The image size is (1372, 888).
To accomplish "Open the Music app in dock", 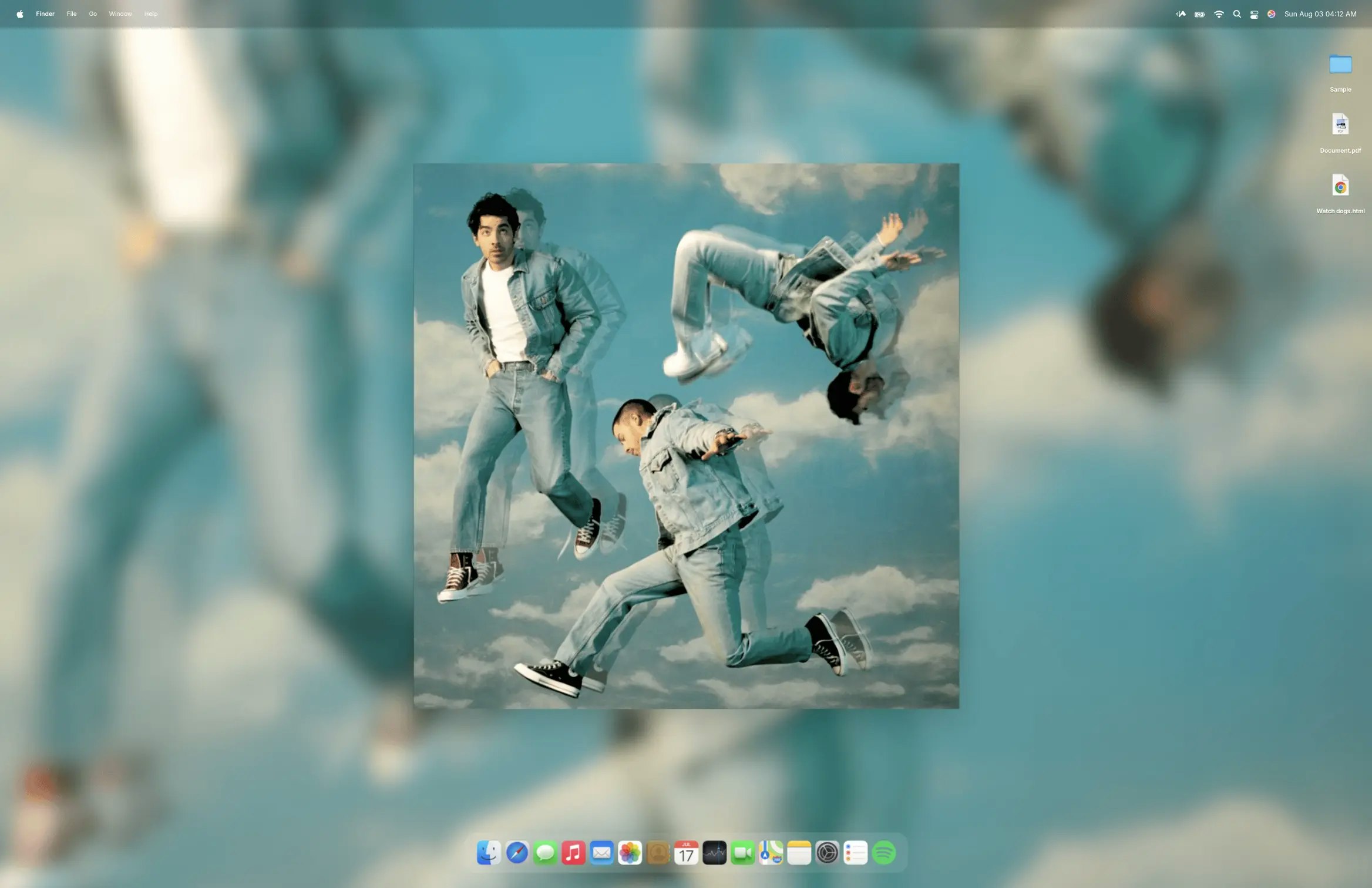I will click(573, 853).
